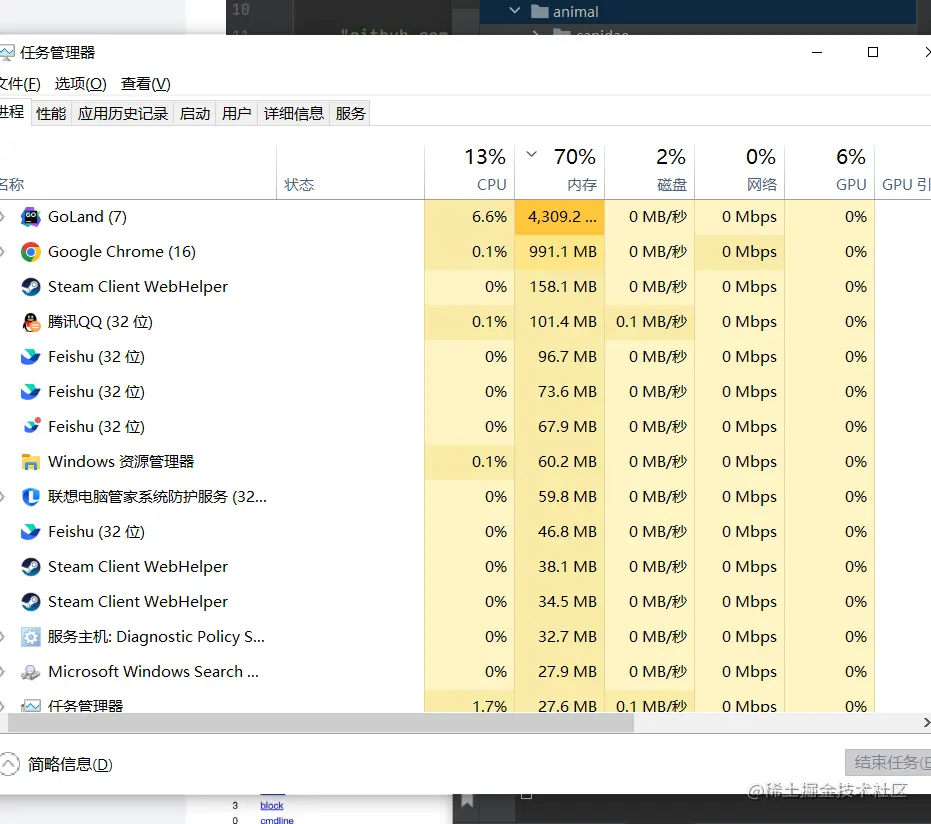Open the 文件(F) menu
This screenshot has width=931, height=824.
click(20, 84)
